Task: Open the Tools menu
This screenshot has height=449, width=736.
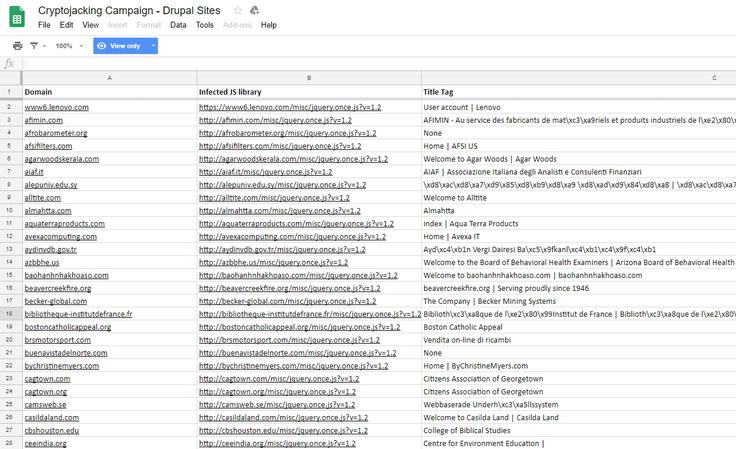Action: click(205, 25)
